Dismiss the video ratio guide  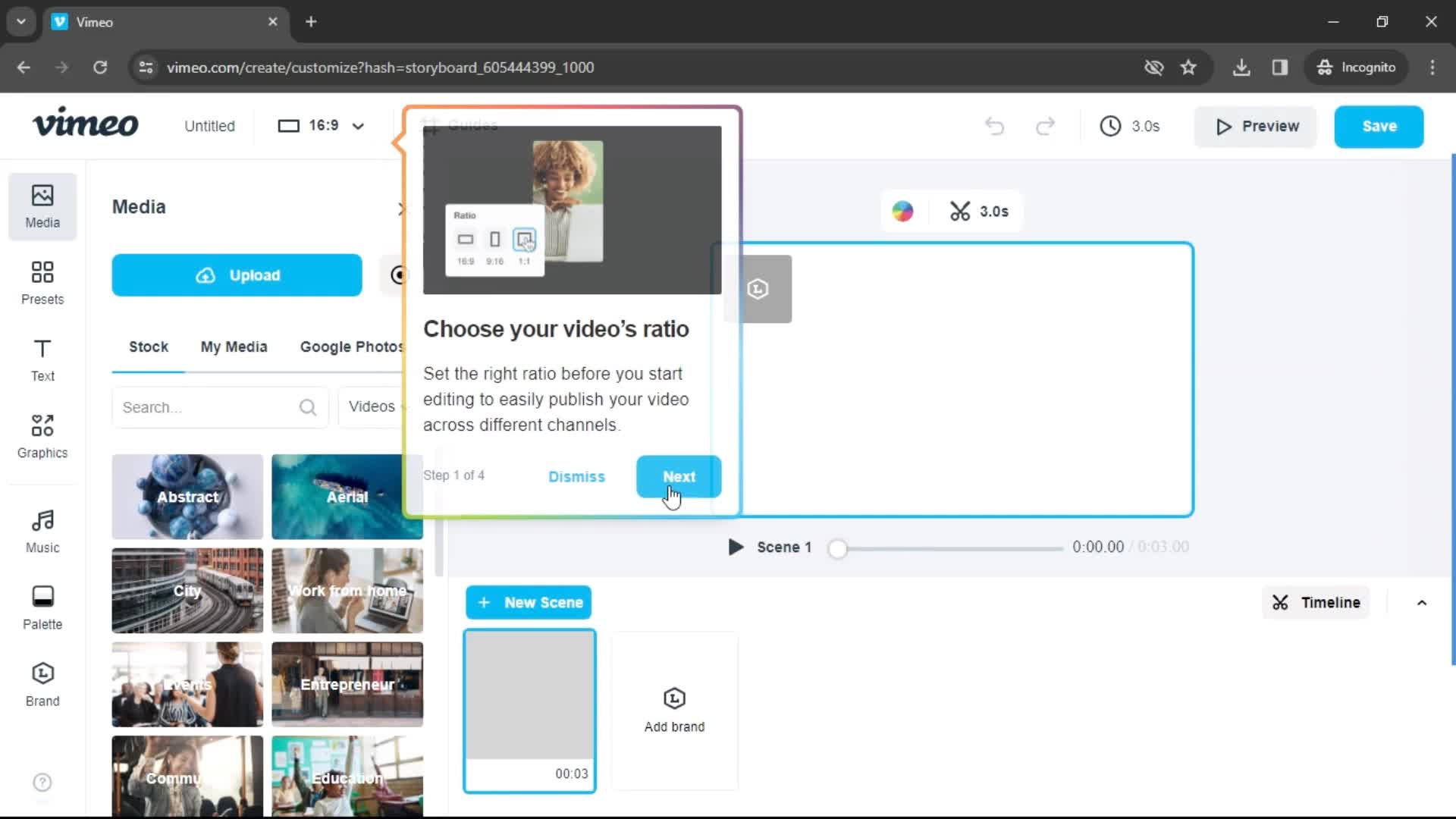pyautogui.click(x=576, y=476)
